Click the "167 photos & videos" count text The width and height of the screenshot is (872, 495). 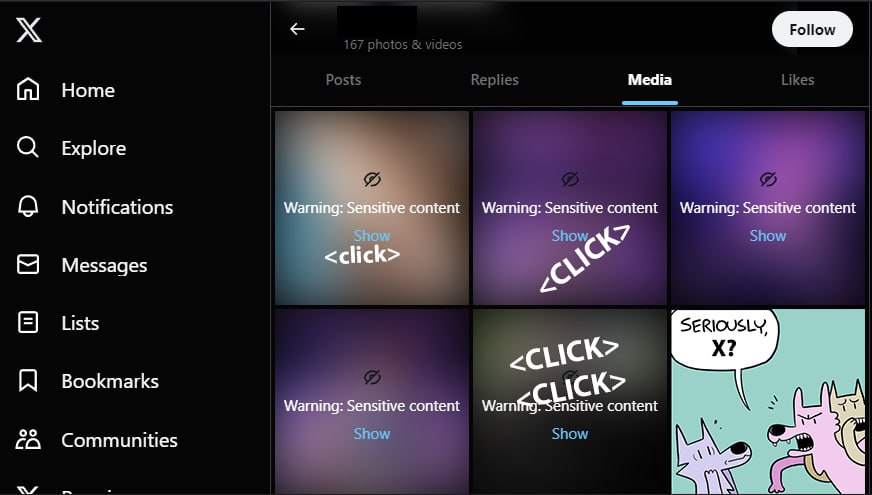tap(403, 44)
